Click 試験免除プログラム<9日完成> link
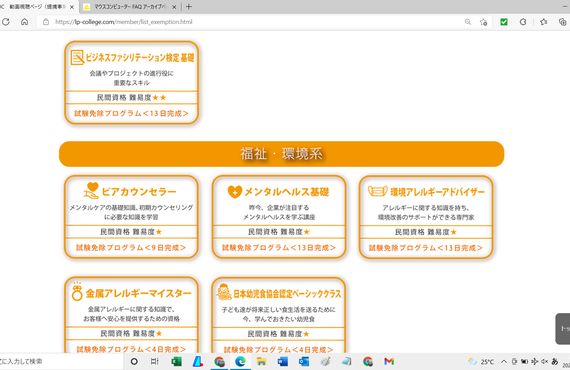This screenshot has height=370, width=570. pyautogui.click(x=131, y=248)
